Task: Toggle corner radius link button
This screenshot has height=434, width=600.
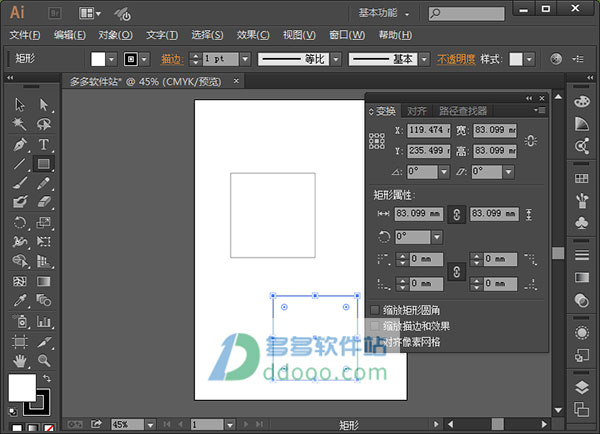Action: [x=457, y=272]
